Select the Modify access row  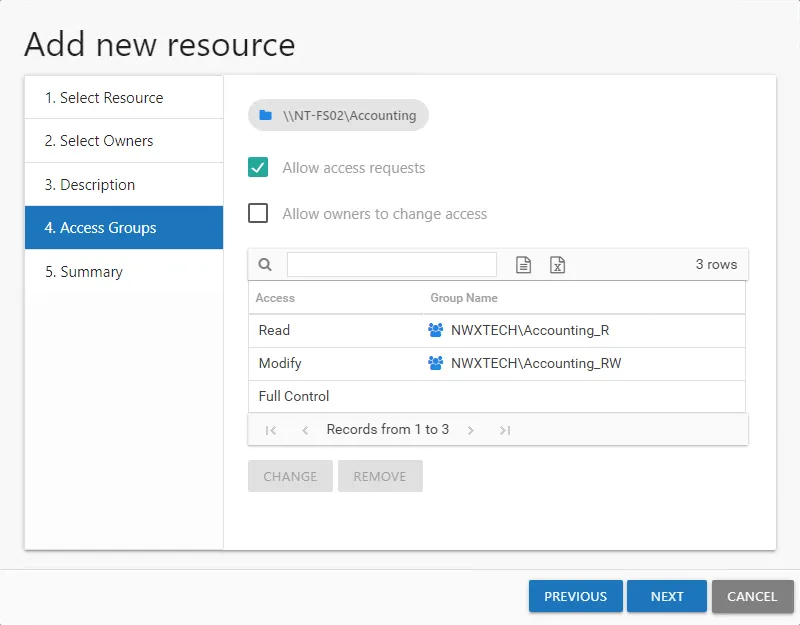(x=497, y=364)
